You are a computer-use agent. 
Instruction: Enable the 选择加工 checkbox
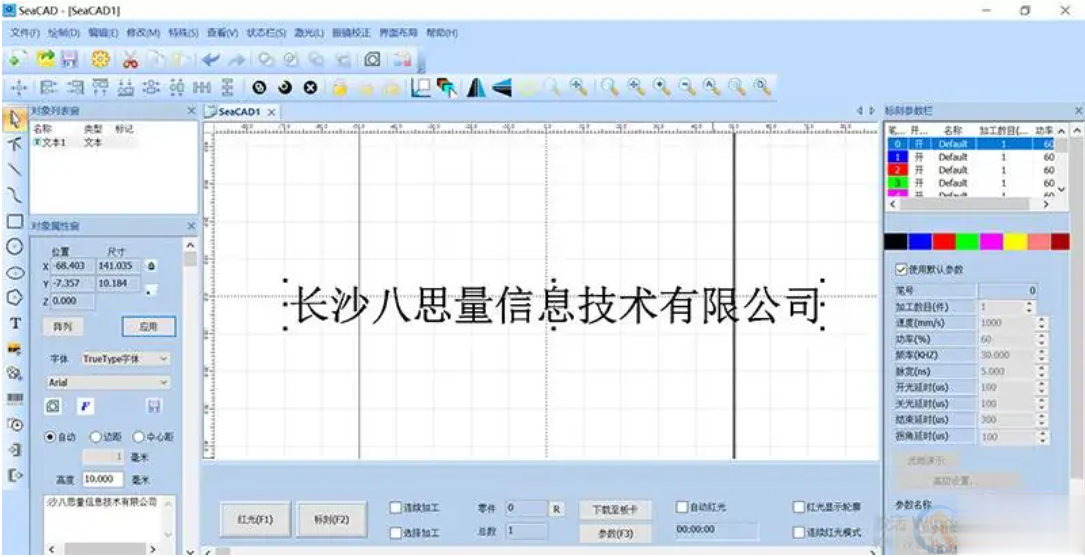pyautogui.click(x=395, y=533)
